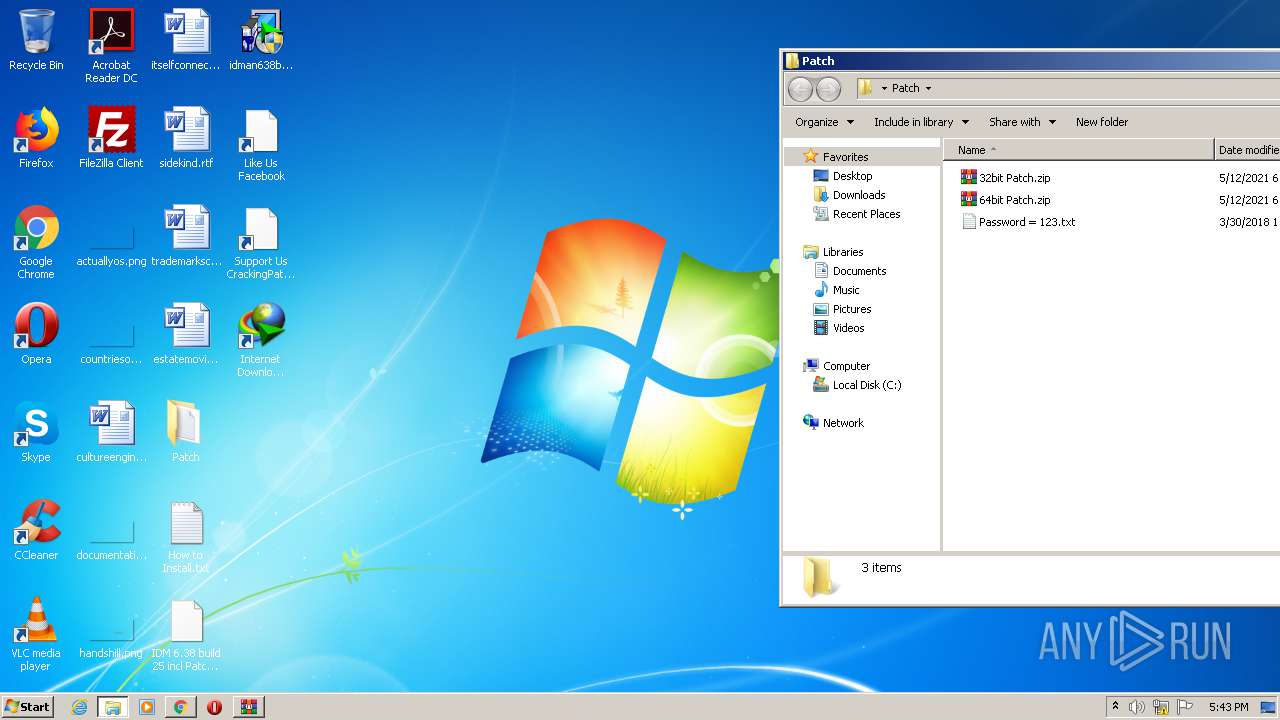Click the New folder button

(1102, 122)
